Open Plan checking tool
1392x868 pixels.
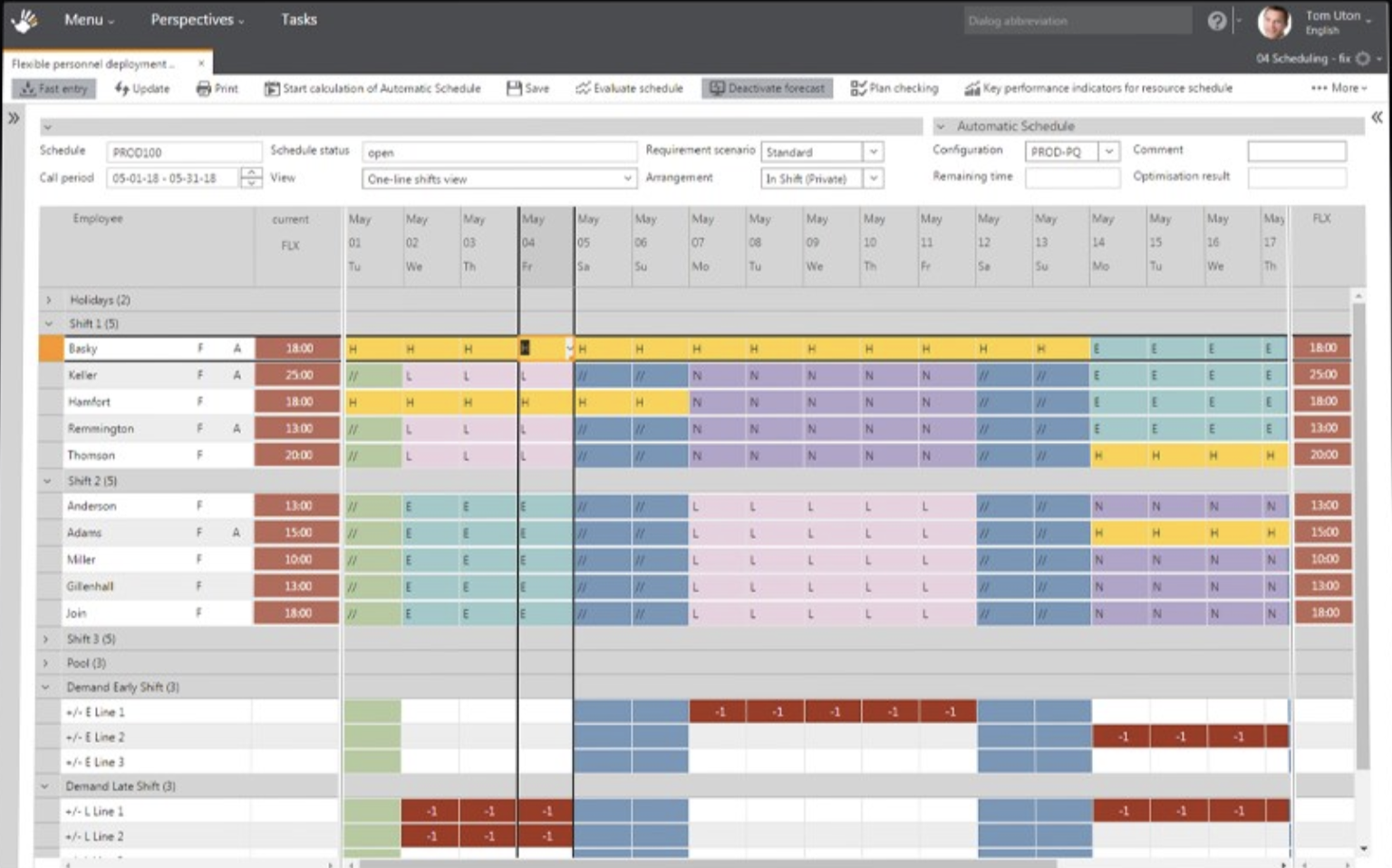(857, 88)
